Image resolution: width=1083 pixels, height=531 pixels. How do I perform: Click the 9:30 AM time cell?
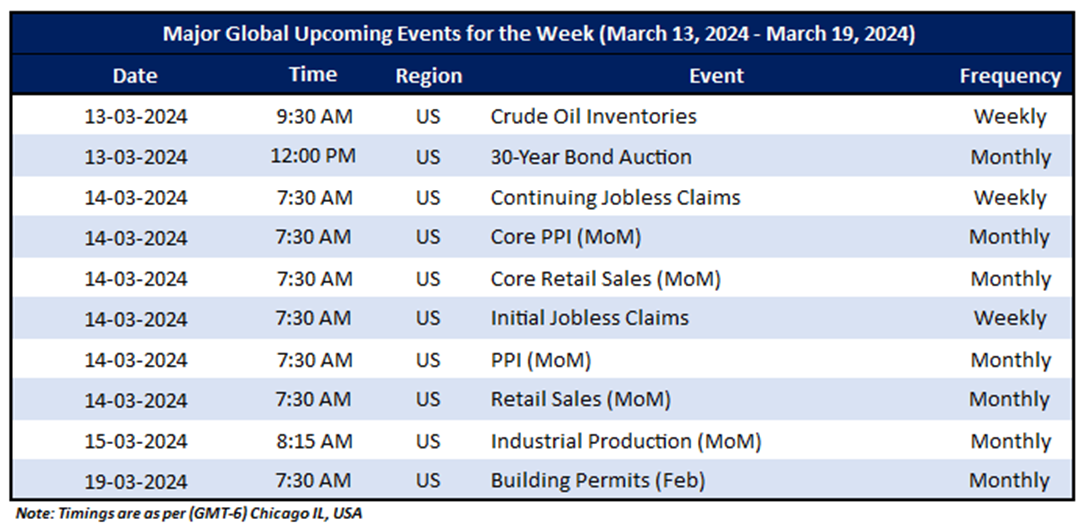tap(313, 116)
